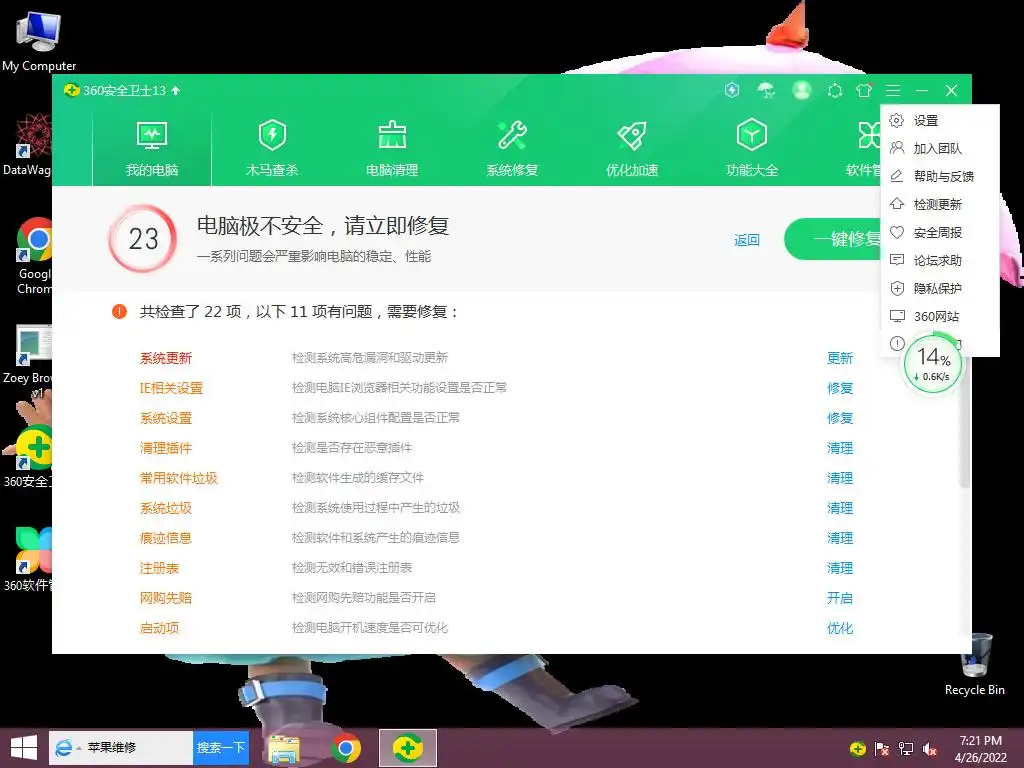This screenshot has width=1024, height=768.
Task: Open the 系统修复 system repair tab
Action: pyautogui.click(x=512, y=149)
